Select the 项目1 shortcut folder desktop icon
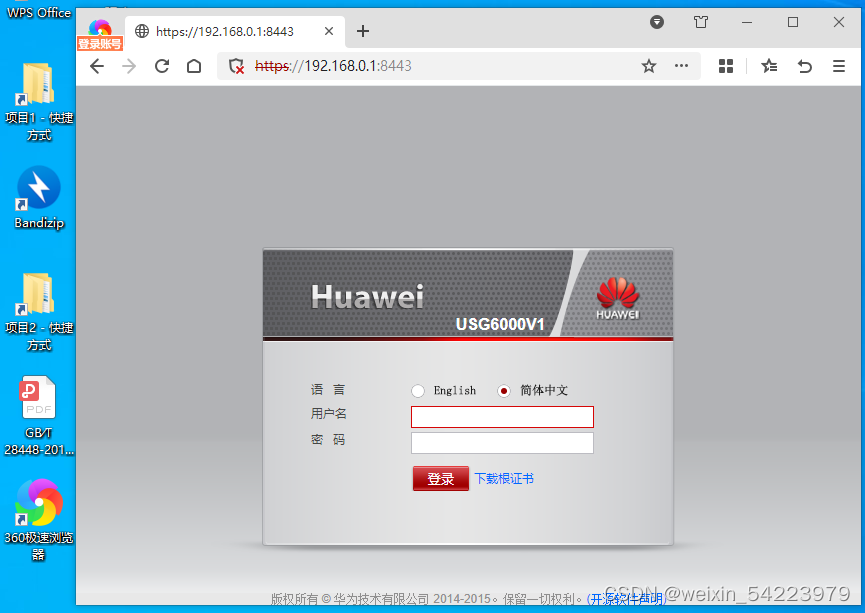Screen dimensions: 865x613 click(x=39, y=101)
